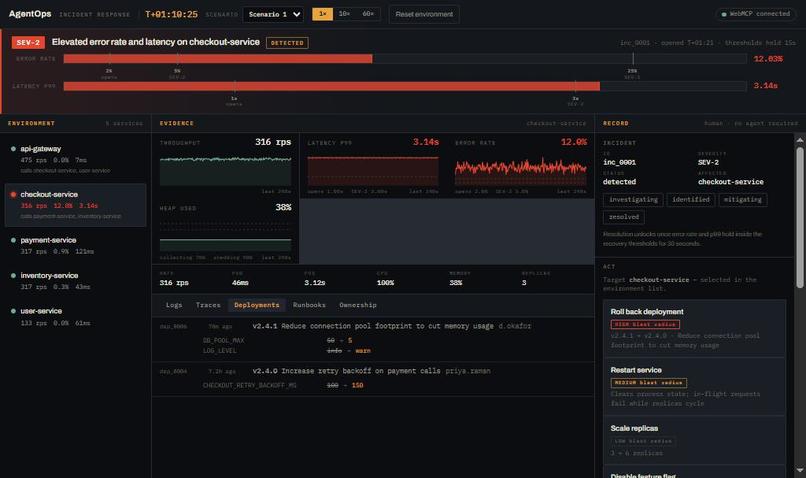Switch to the Logs tab
The image size is (806, 478).
point(174,305)
